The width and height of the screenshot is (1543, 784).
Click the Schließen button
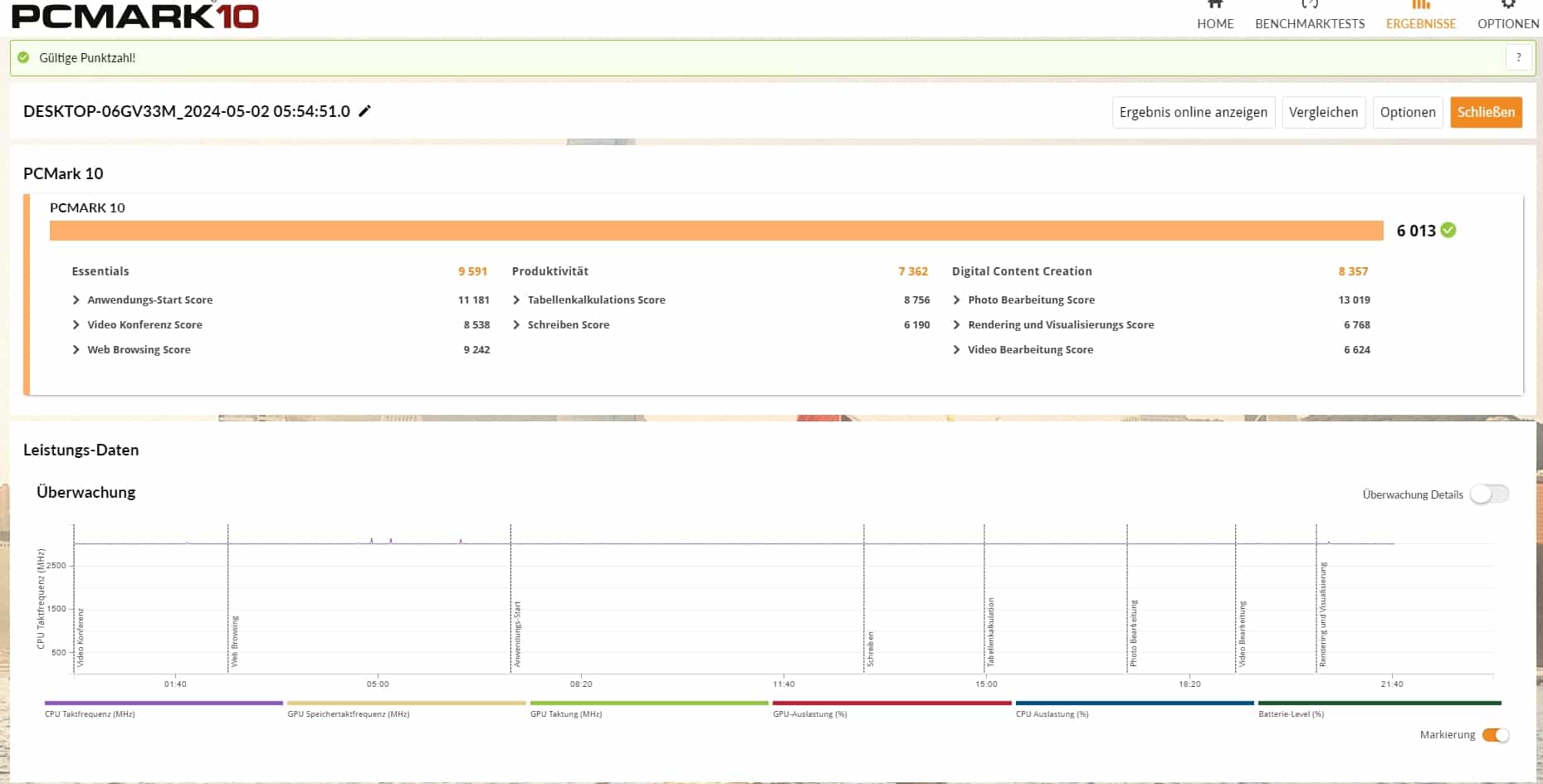point(1486,112)
